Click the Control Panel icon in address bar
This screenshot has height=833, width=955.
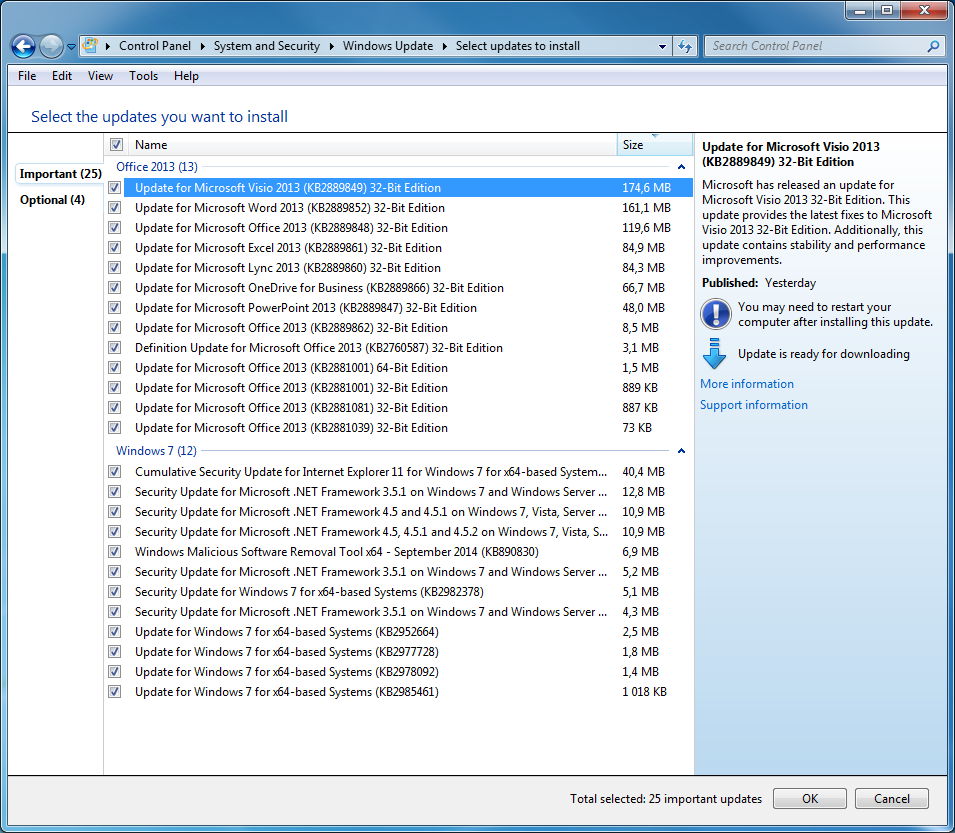(90, 46)
